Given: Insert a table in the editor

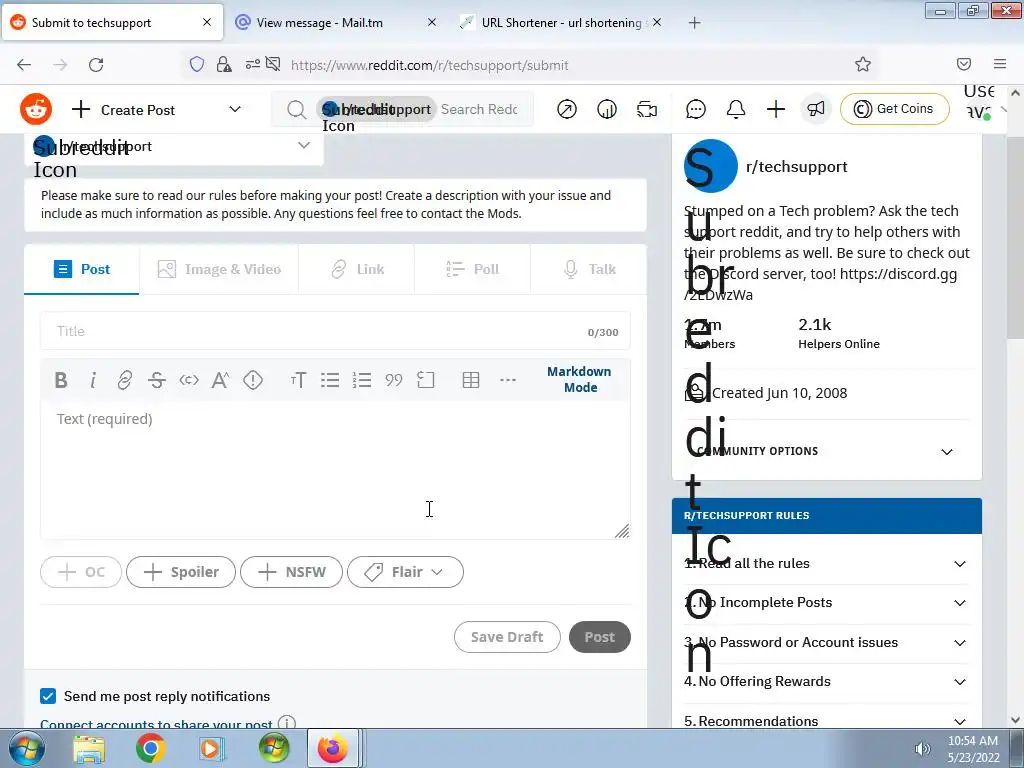Looking at the screenshot, I should 471,380.
